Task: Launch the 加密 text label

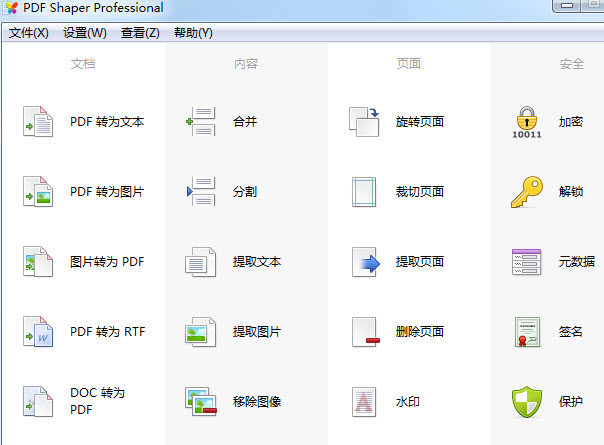Action: (571, 122)
